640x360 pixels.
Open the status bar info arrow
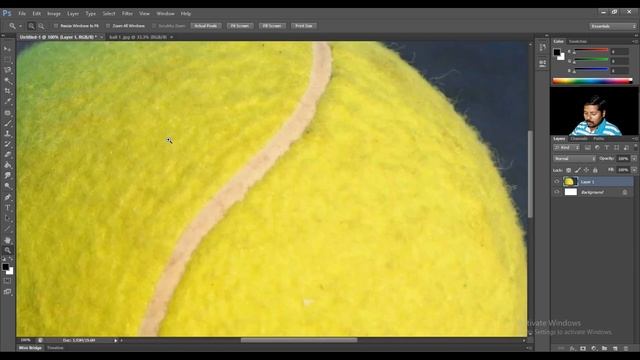coord(116,340)
